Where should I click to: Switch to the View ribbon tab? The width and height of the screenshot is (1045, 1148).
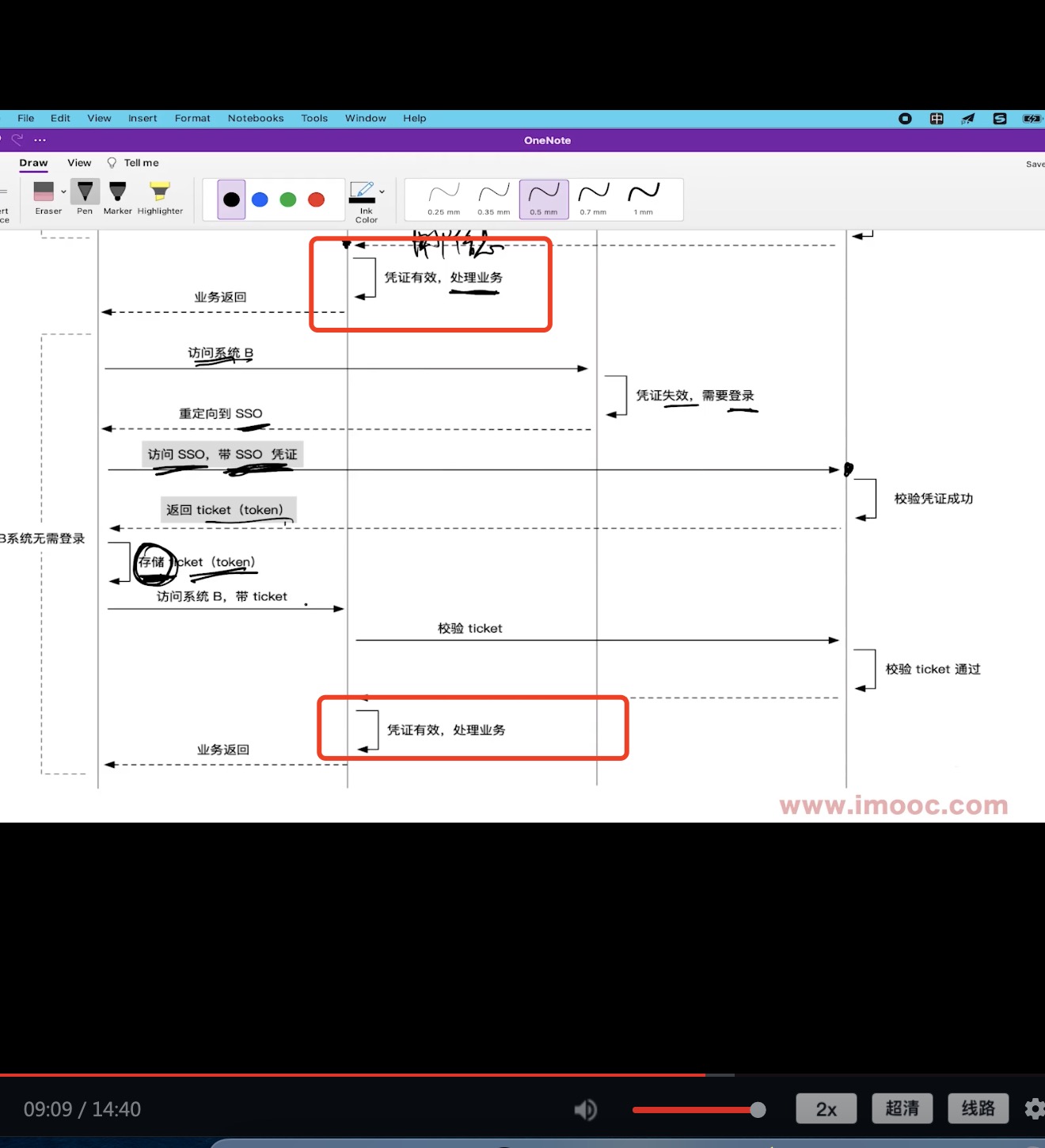(79, 163)
